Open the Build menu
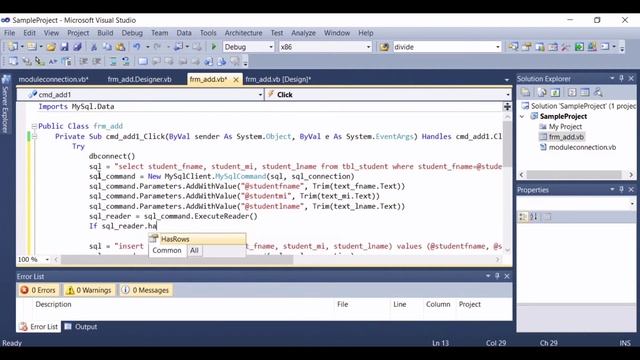Viewport: 640px width, 360px height. 105,33
